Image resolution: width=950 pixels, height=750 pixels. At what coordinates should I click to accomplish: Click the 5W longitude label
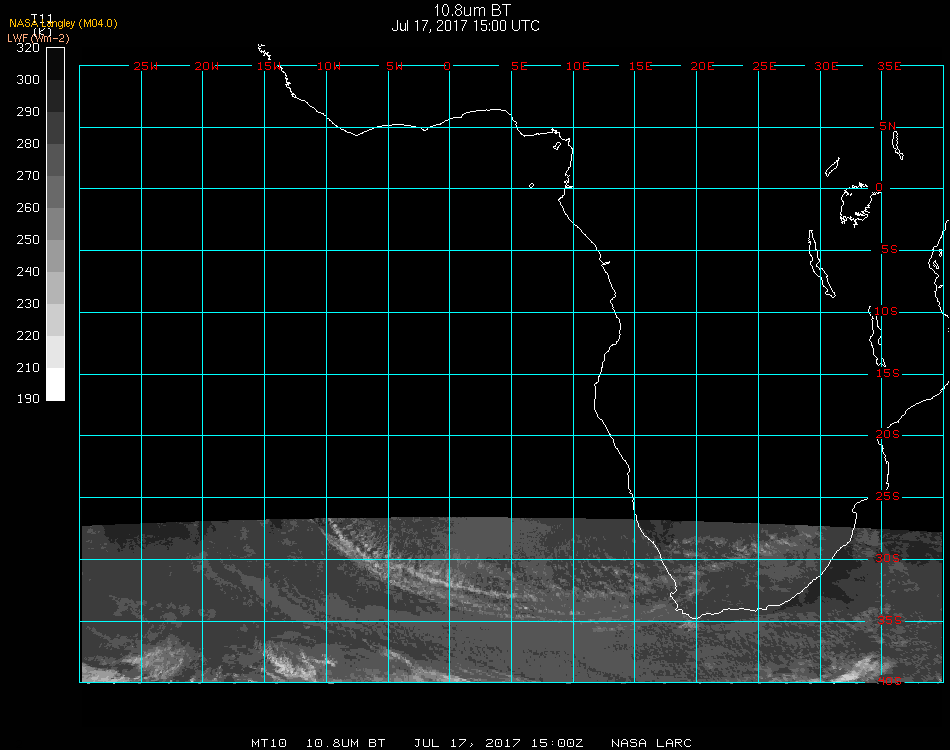click(x=394, y=66)
